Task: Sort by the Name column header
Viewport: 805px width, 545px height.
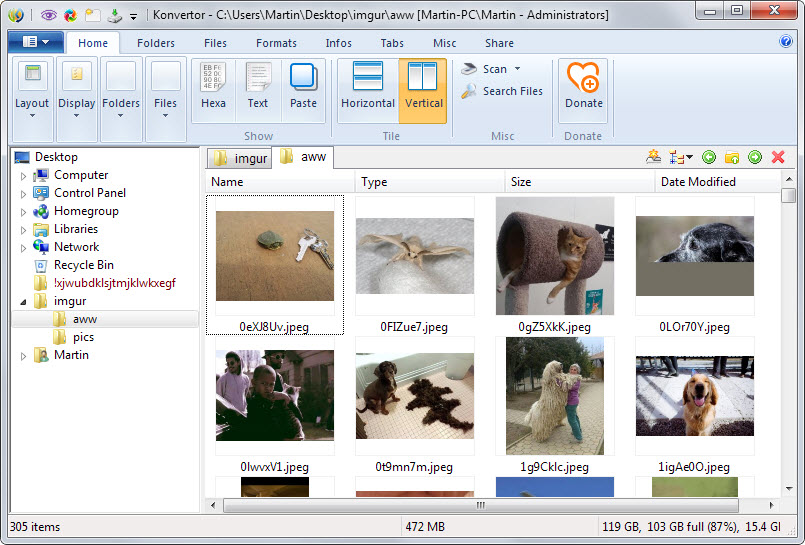Action: coord(280,182)
